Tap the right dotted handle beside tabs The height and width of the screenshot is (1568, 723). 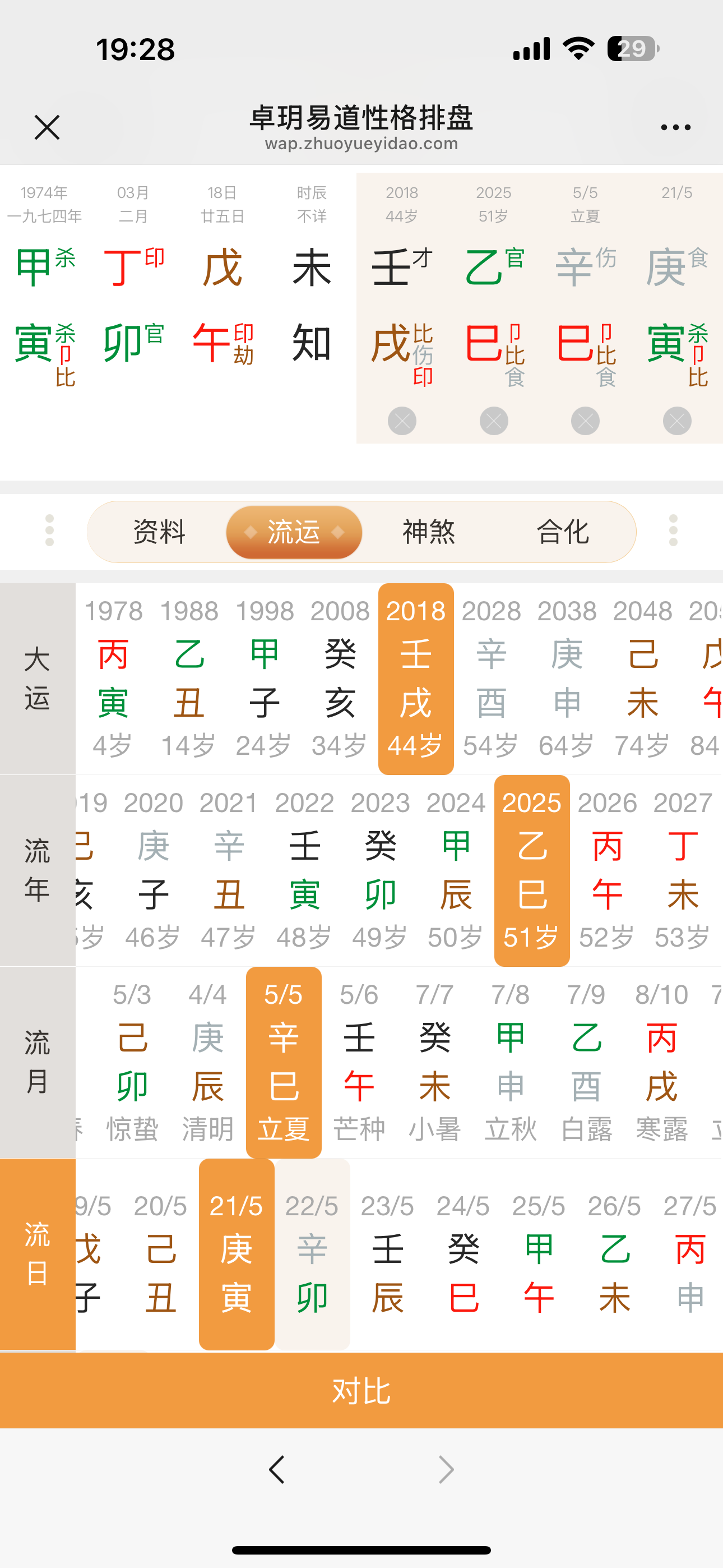tap(673, 531)
